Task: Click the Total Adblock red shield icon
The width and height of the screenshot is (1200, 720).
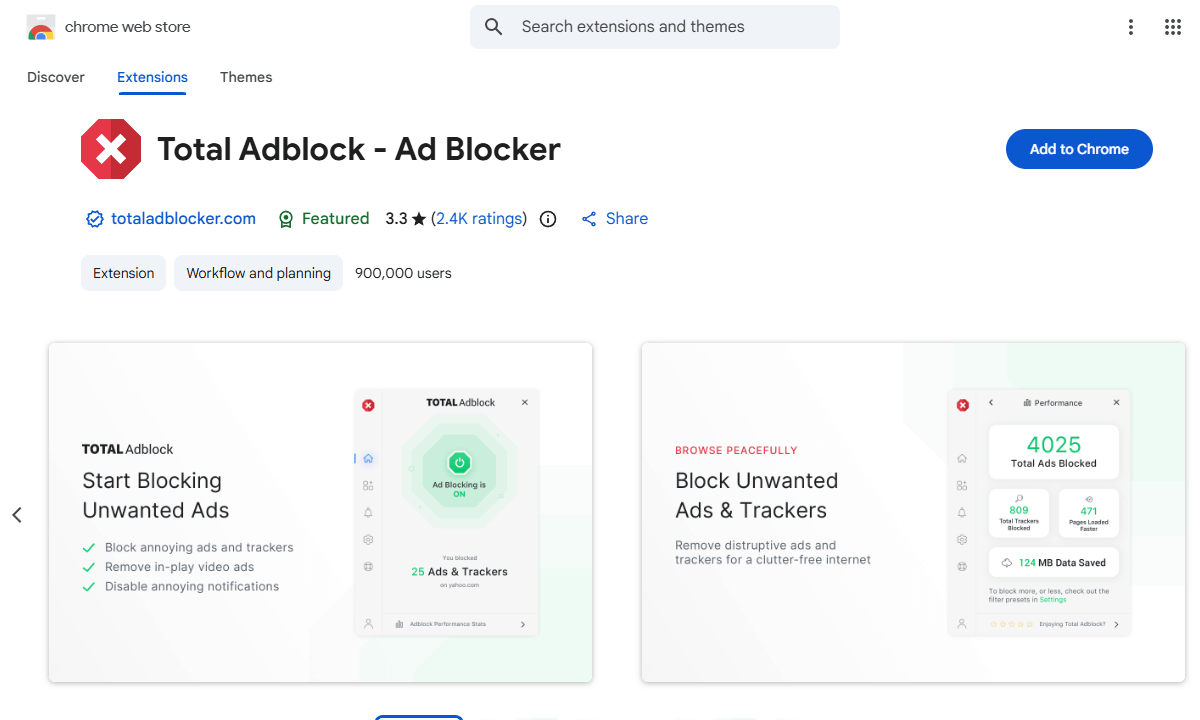Action: (111, 148)
